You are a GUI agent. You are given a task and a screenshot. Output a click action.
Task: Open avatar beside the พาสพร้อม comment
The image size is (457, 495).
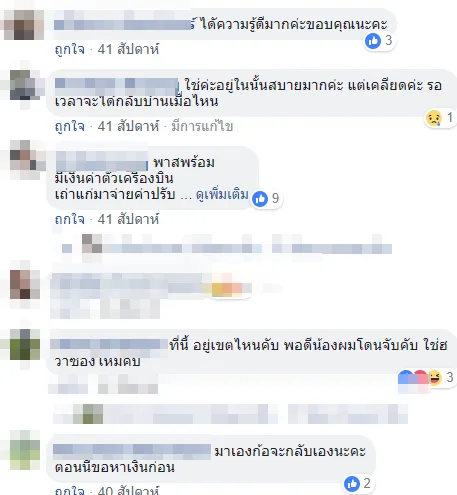[x=25, y=155]
